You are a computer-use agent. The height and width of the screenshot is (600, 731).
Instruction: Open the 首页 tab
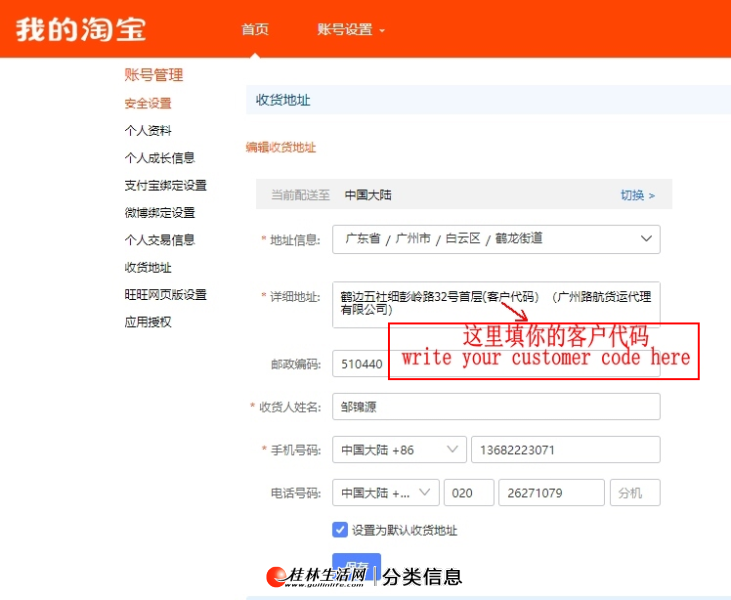point(255,29)
